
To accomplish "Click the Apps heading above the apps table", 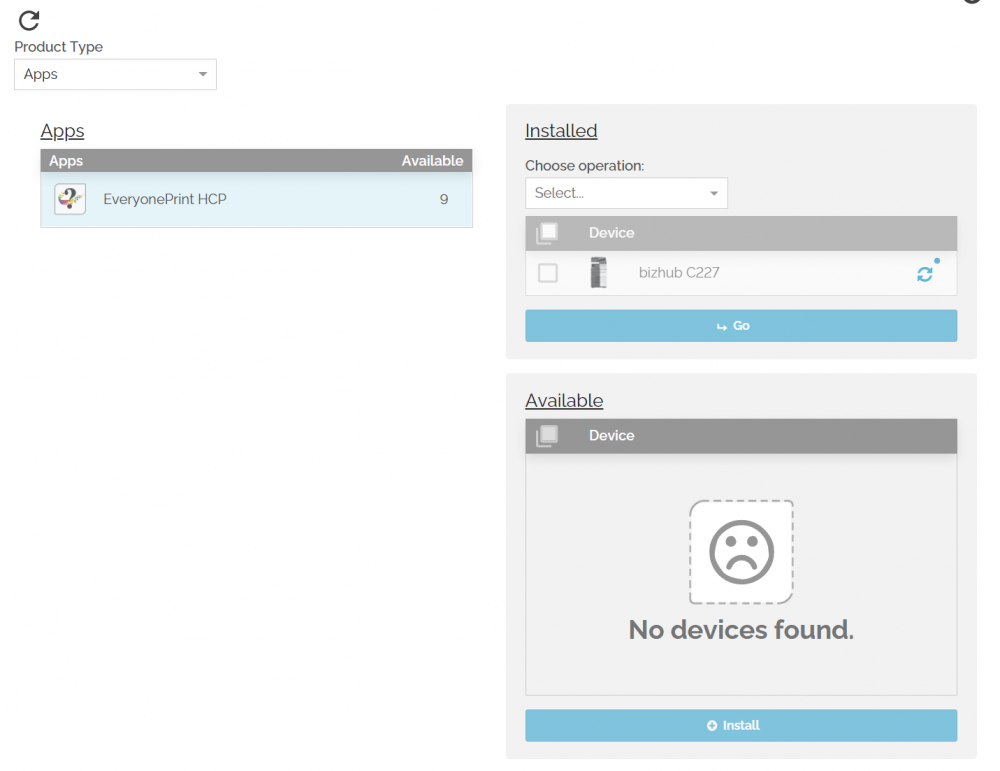I will 62,131.
